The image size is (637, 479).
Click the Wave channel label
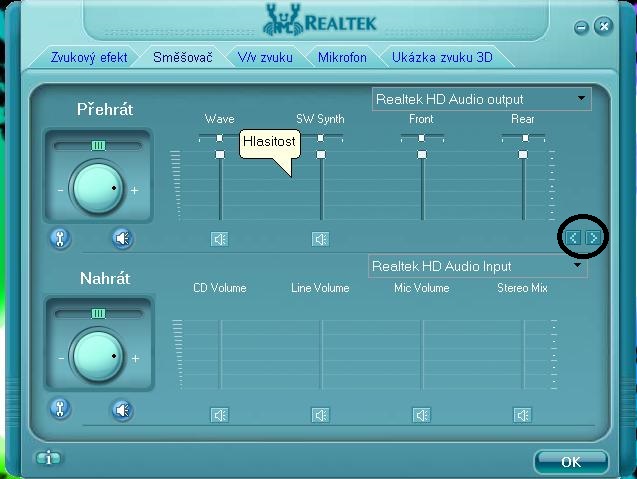click(x=220, y=119)
